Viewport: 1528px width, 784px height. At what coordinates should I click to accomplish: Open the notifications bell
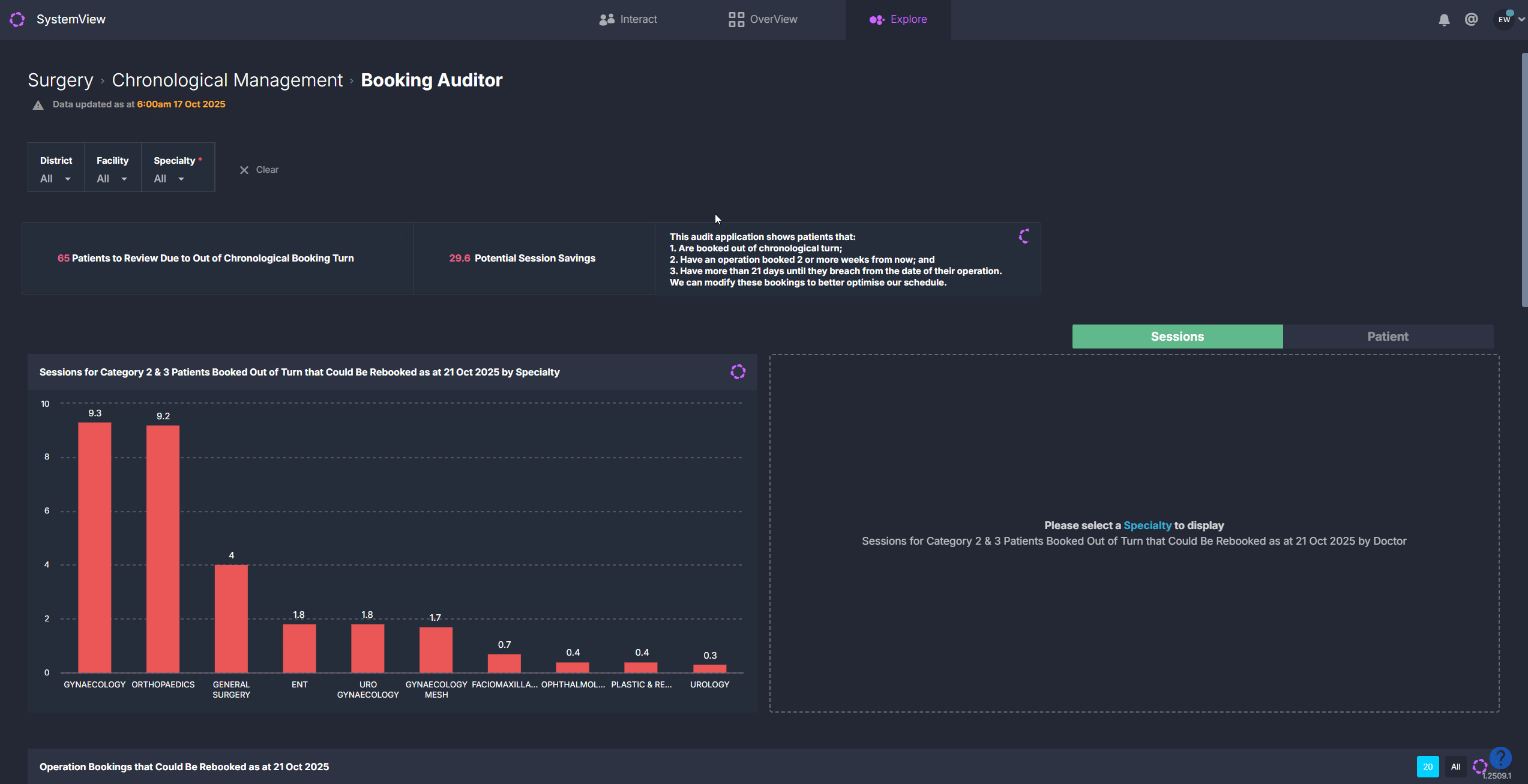pos(1444,20)
